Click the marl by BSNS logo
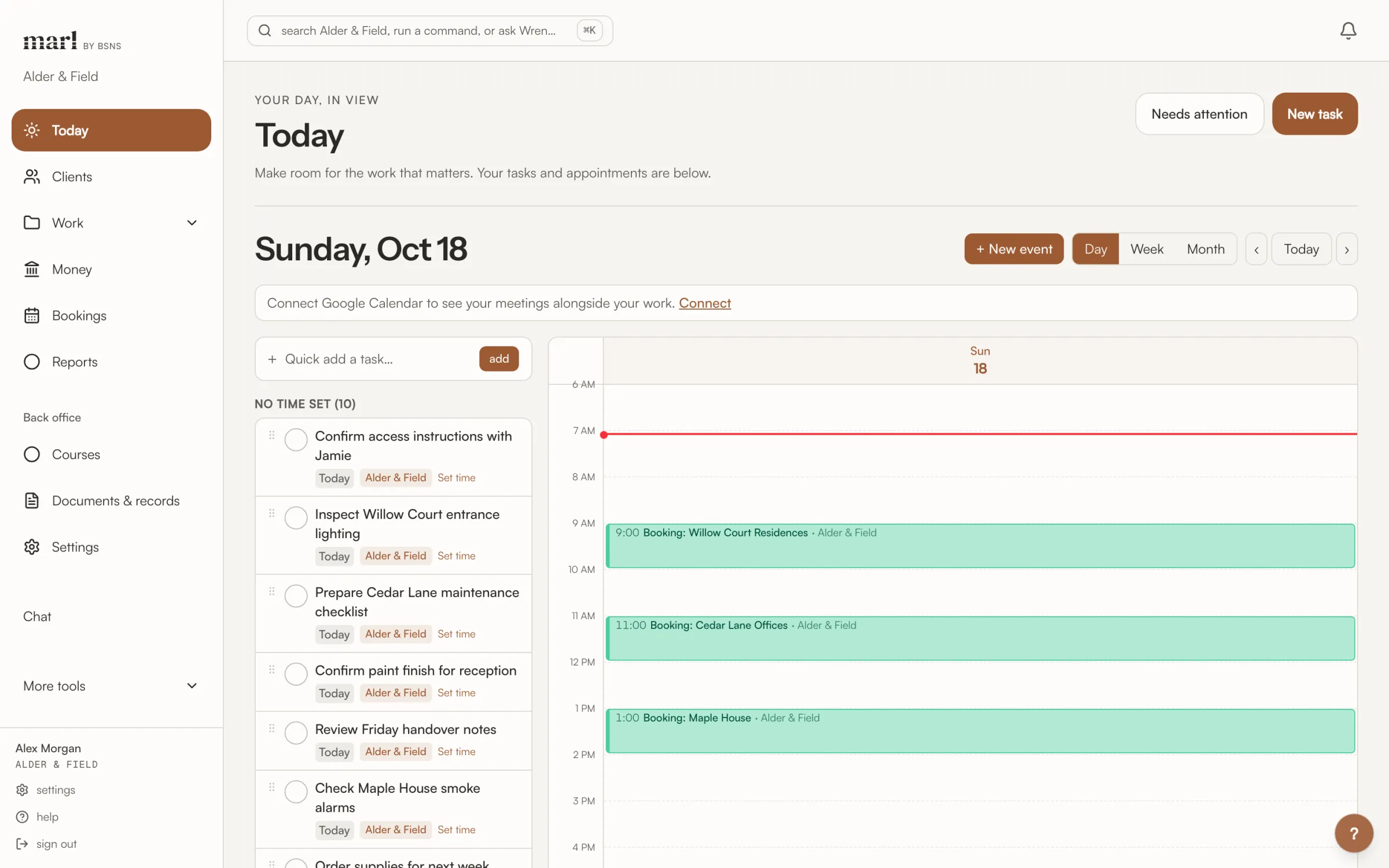The width and height of the screenshot is (1389, 868). (72, 41)
